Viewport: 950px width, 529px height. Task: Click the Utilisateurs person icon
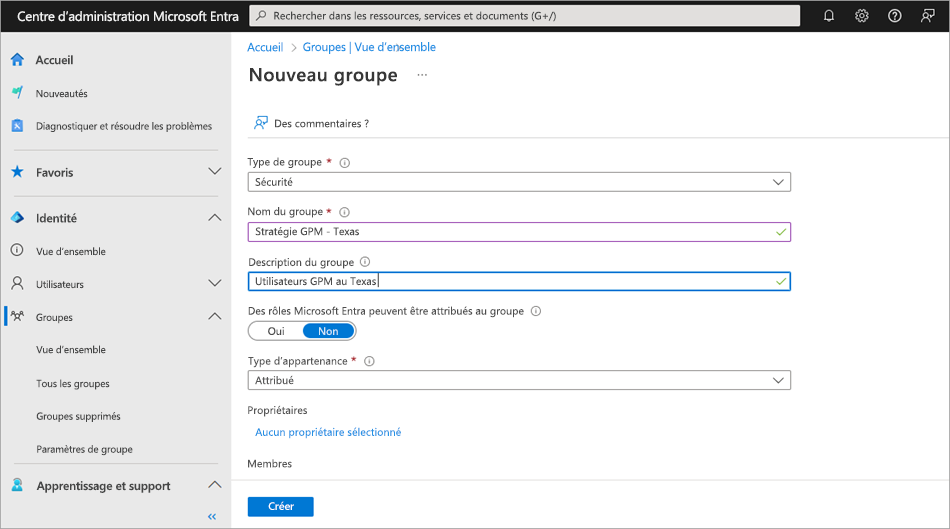18,283
